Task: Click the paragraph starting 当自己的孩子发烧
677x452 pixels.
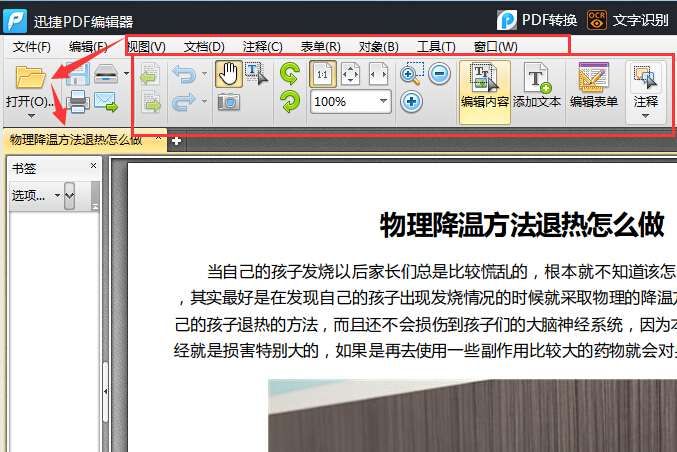Action: [426, 311]
